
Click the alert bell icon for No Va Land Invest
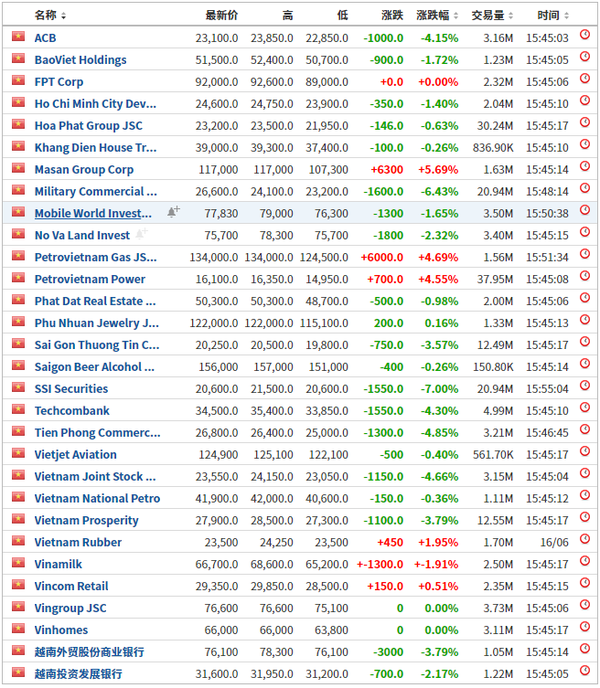pos(141,234)
